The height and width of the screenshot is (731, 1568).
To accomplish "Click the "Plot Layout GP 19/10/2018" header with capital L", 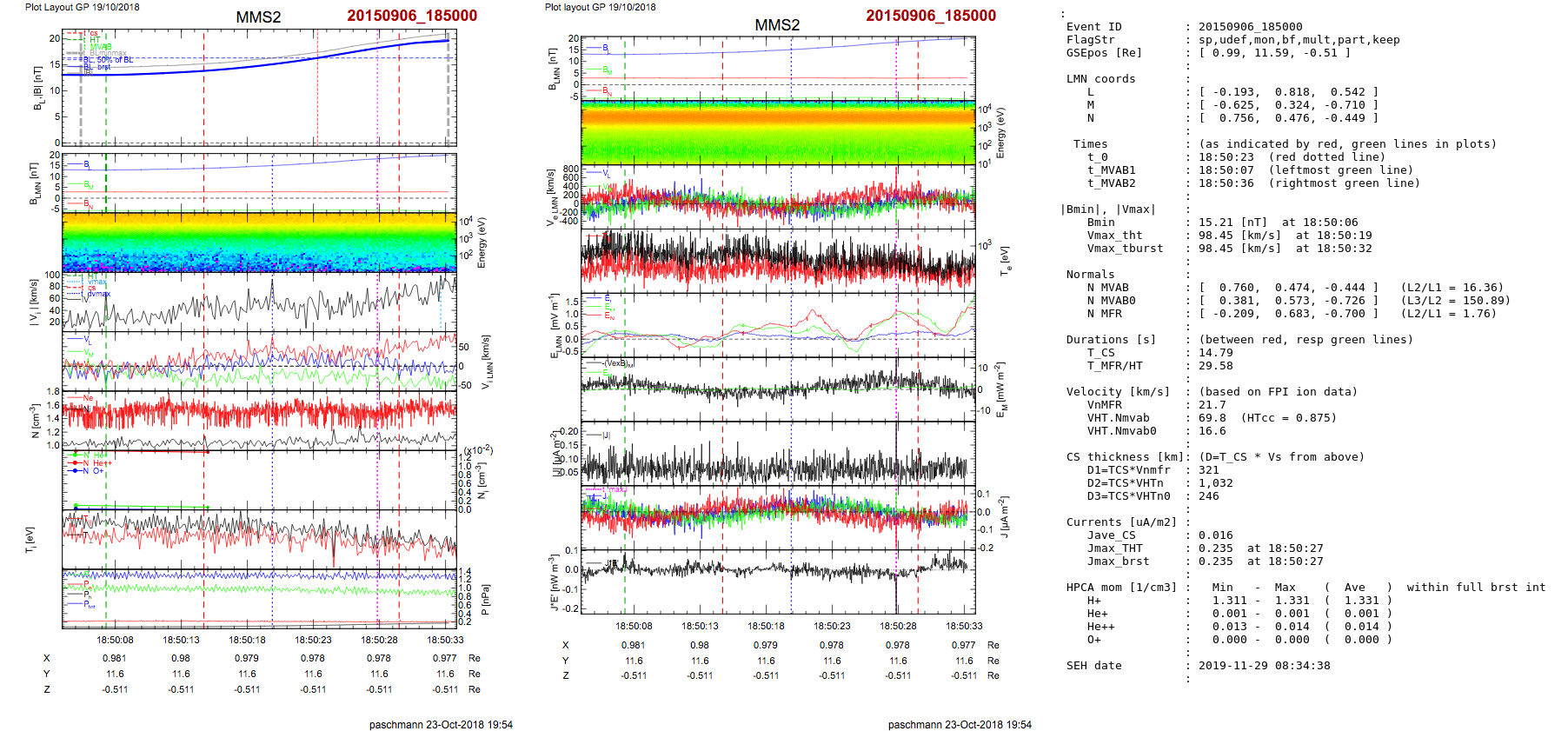I will tap(82, 7).
